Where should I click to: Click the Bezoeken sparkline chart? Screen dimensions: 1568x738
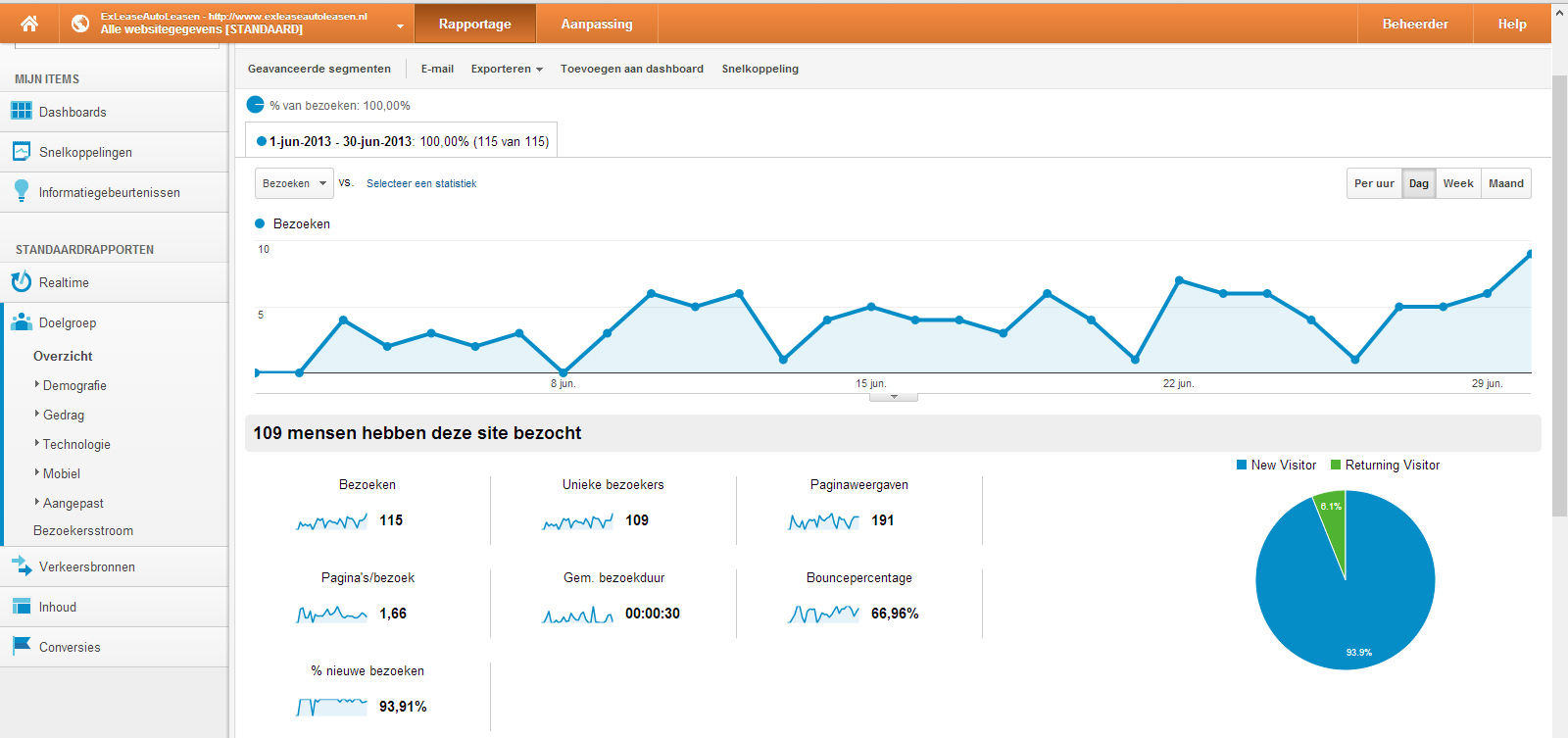[332, 521]
